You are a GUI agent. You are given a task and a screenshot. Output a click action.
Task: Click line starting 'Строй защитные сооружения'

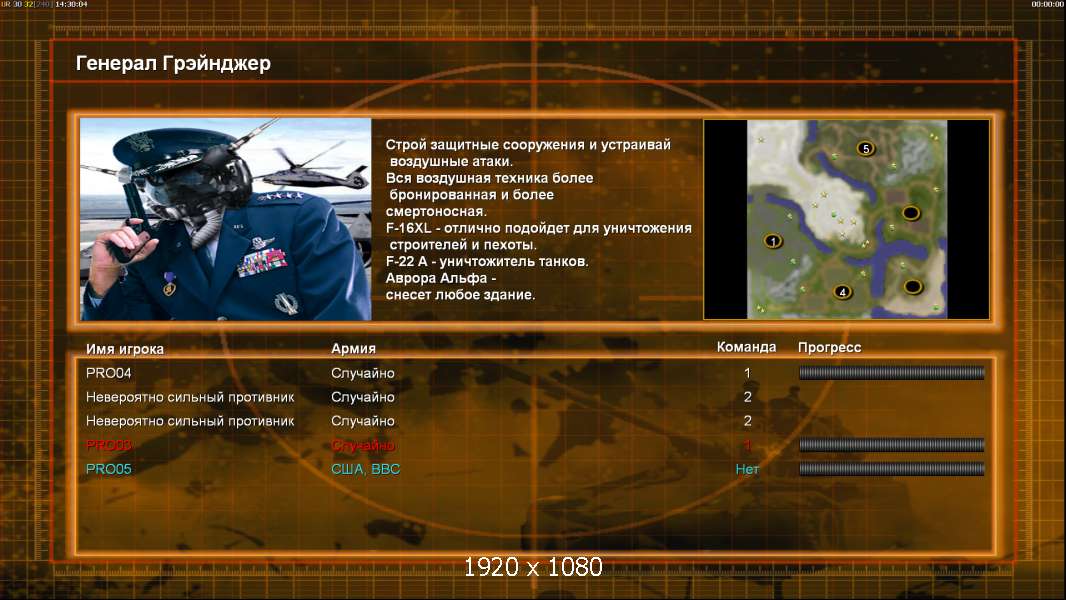pyautogui.click(x=528, y=145)
